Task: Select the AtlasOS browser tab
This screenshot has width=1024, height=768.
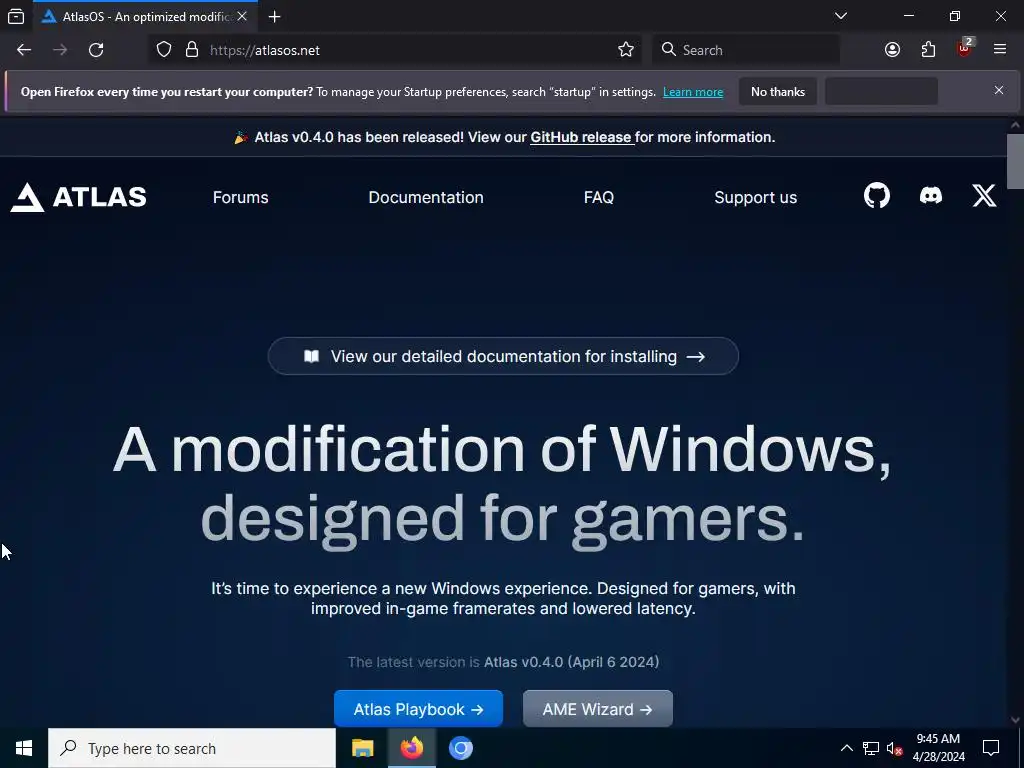Action: pos(145,16)
